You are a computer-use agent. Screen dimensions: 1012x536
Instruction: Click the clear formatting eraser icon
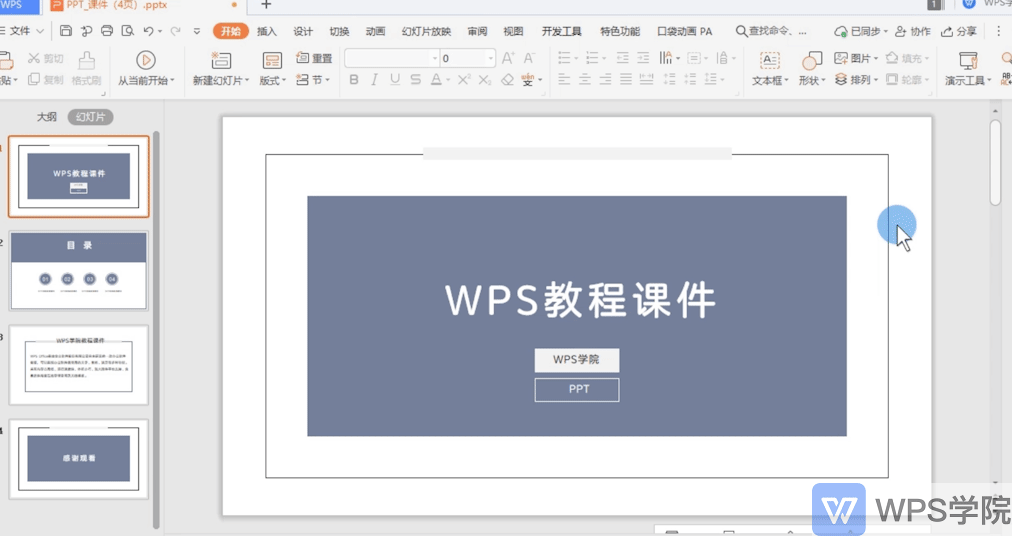(x=507, y=79)
